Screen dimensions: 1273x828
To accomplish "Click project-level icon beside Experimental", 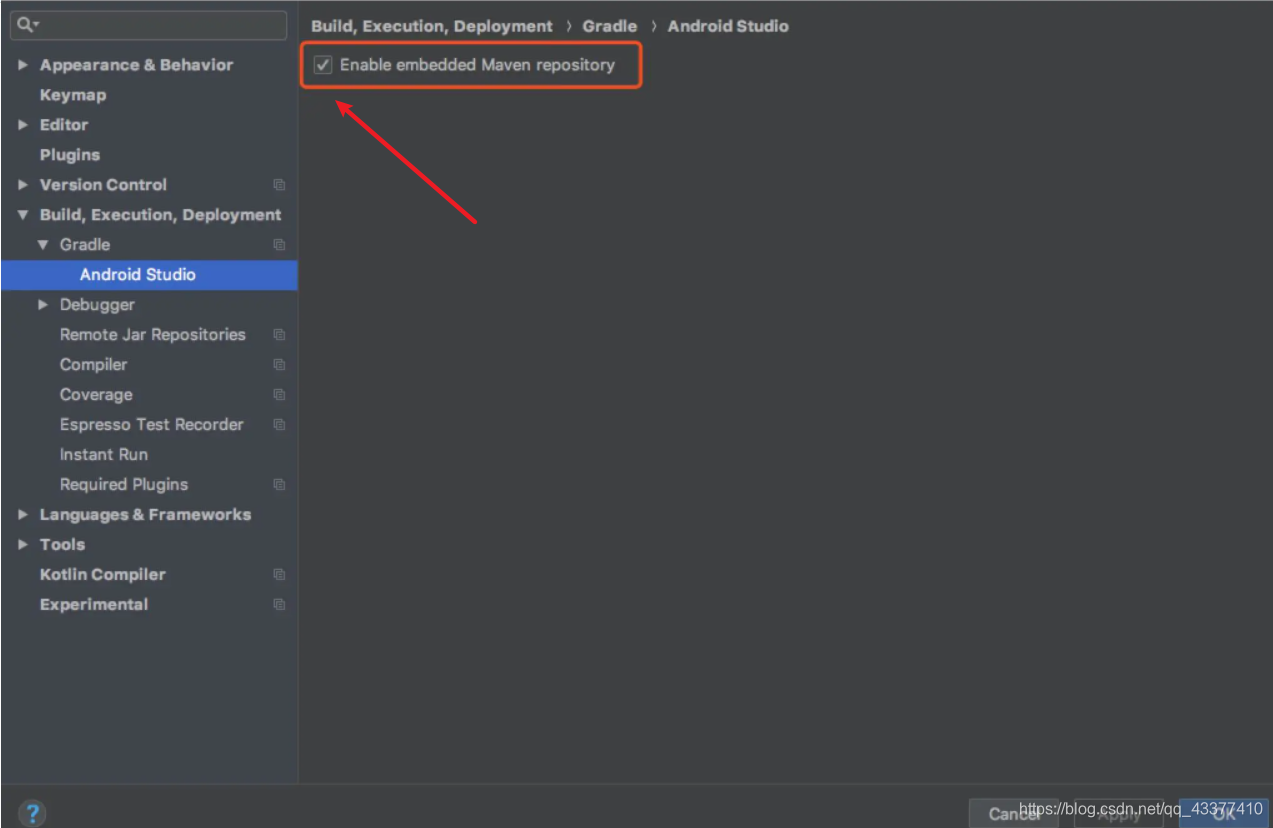I will coord(279,605).
